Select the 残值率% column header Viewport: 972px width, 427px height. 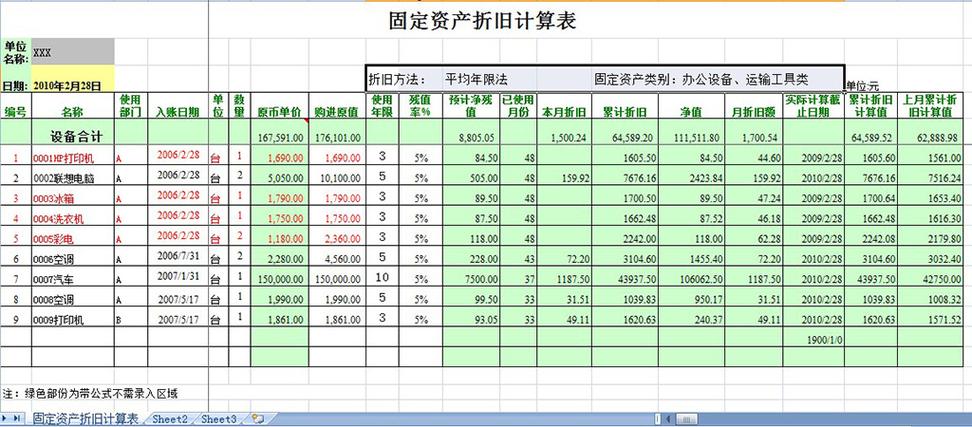(x=421, y=106)
